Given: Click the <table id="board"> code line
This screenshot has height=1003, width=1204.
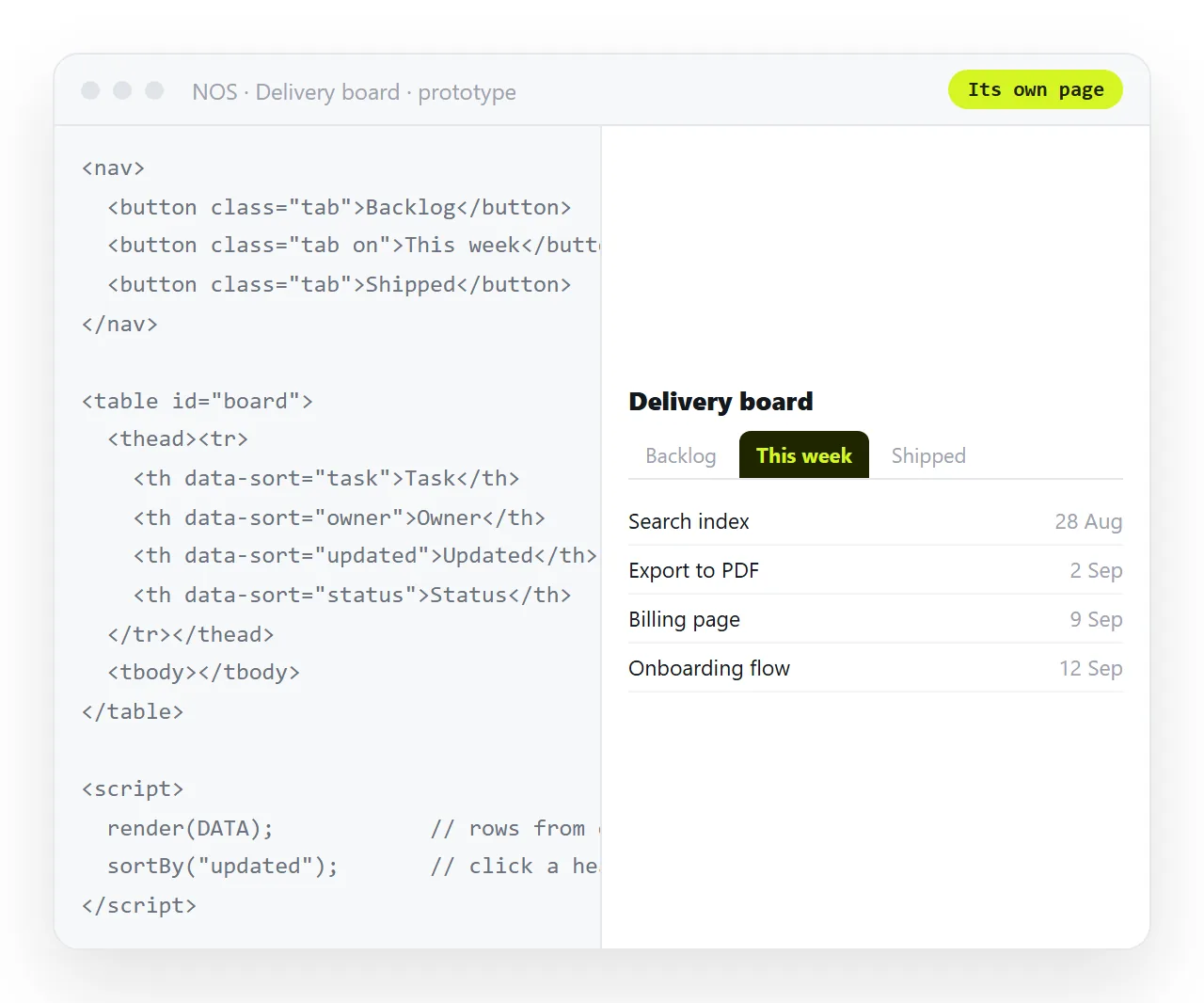Looking at the screenshot, I should tap(197, 401).
